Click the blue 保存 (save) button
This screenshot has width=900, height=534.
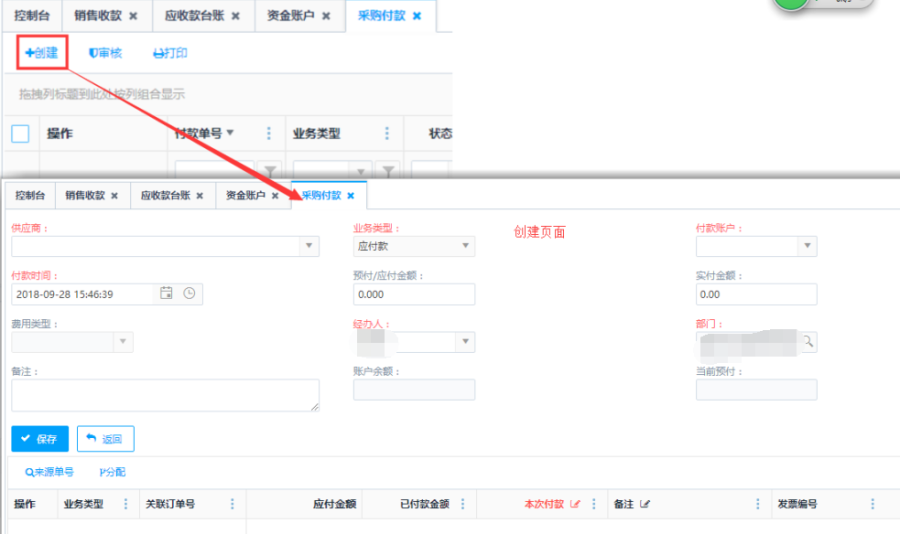click(x=40, y=438)
